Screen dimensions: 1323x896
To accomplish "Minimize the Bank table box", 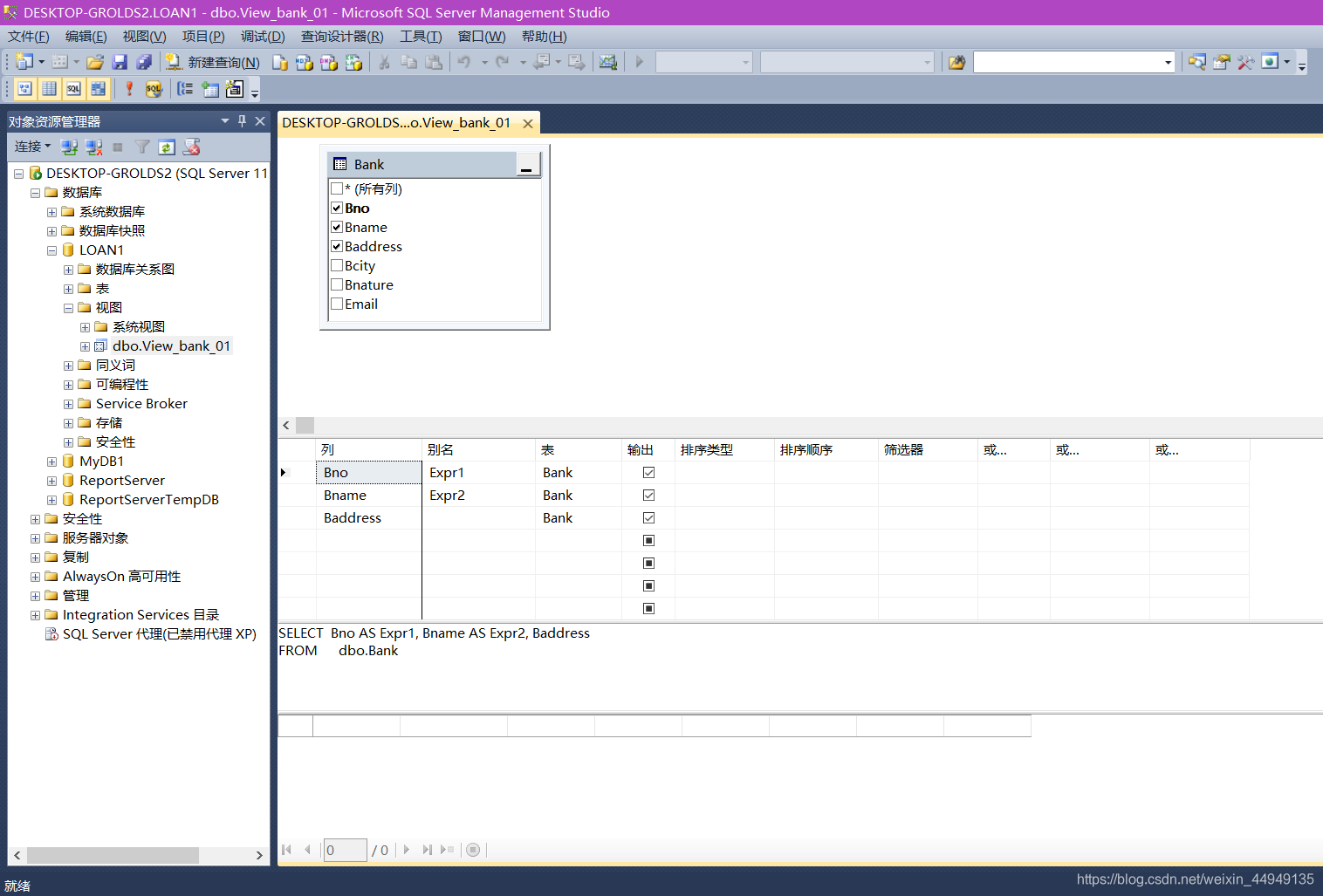I will coord(527,164).
